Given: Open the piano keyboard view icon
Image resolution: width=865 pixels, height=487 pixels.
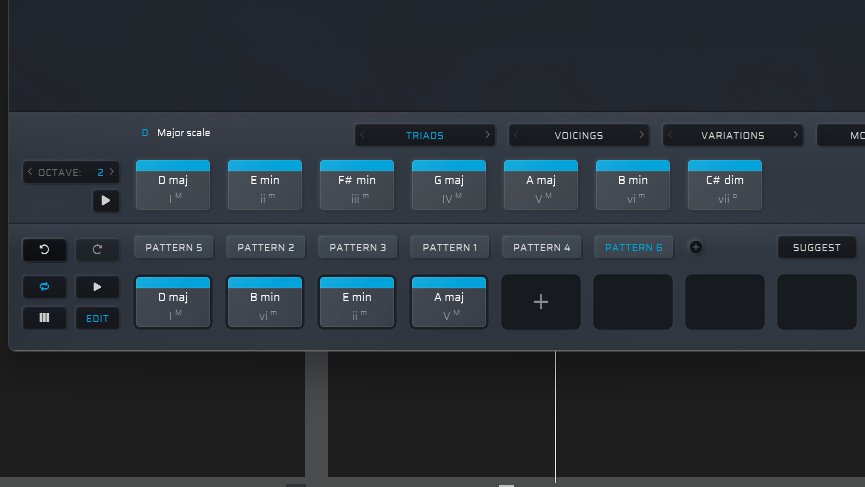Looking at the screenshot, I should pos(44,318).
